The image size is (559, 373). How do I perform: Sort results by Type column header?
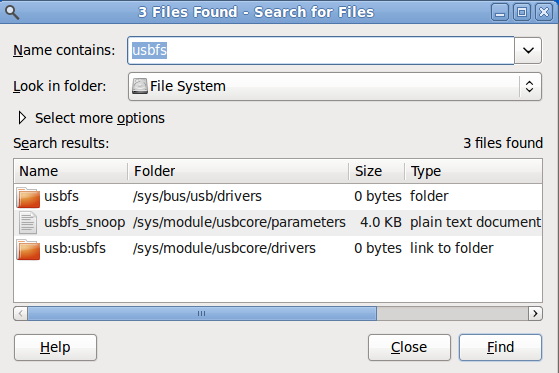tap(473, 171)
